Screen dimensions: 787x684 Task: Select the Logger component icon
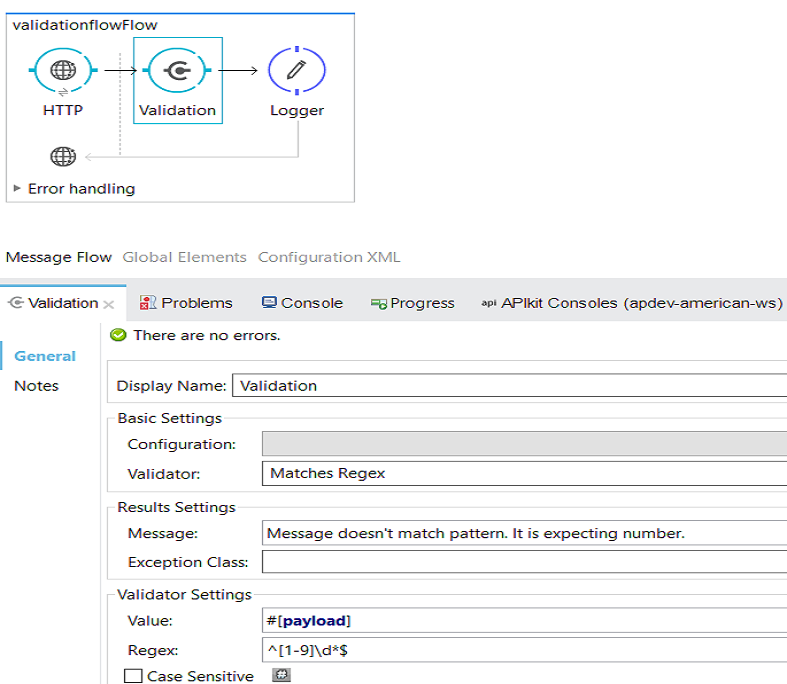[x=296, y=70]
